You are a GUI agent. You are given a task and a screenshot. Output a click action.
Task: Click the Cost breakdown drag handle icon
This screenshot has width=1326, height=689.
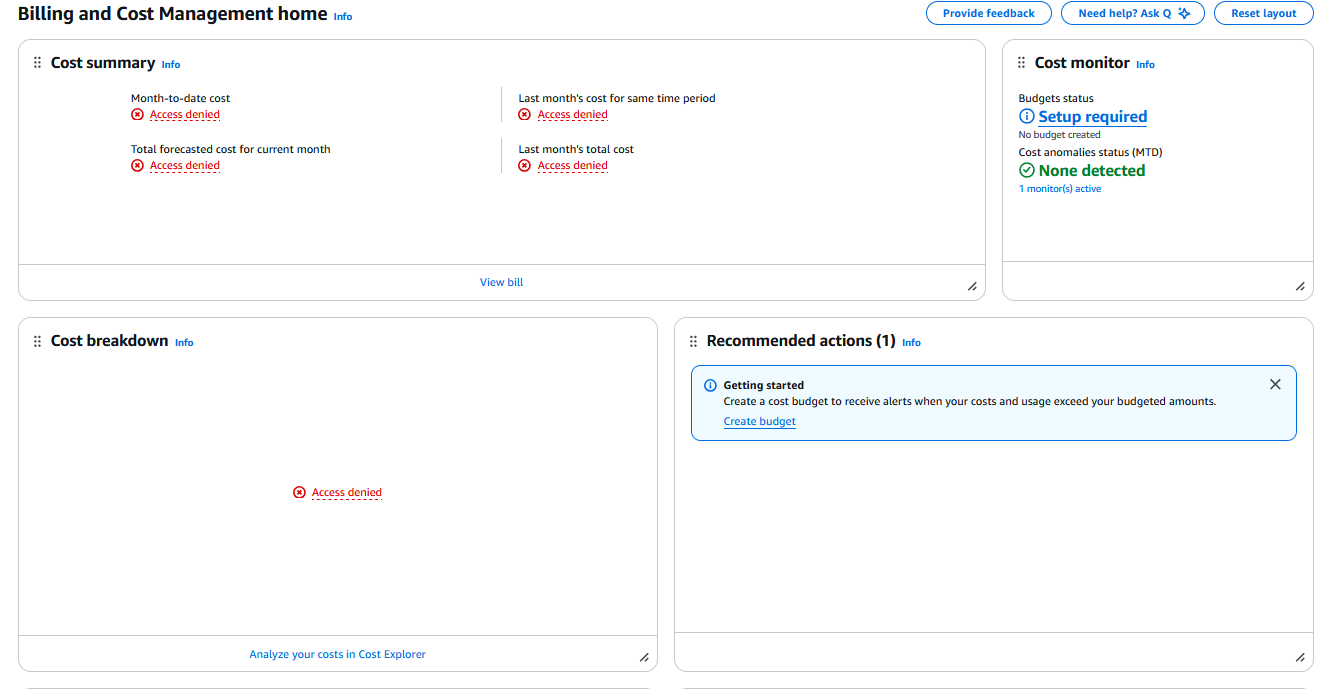(38, 341)
